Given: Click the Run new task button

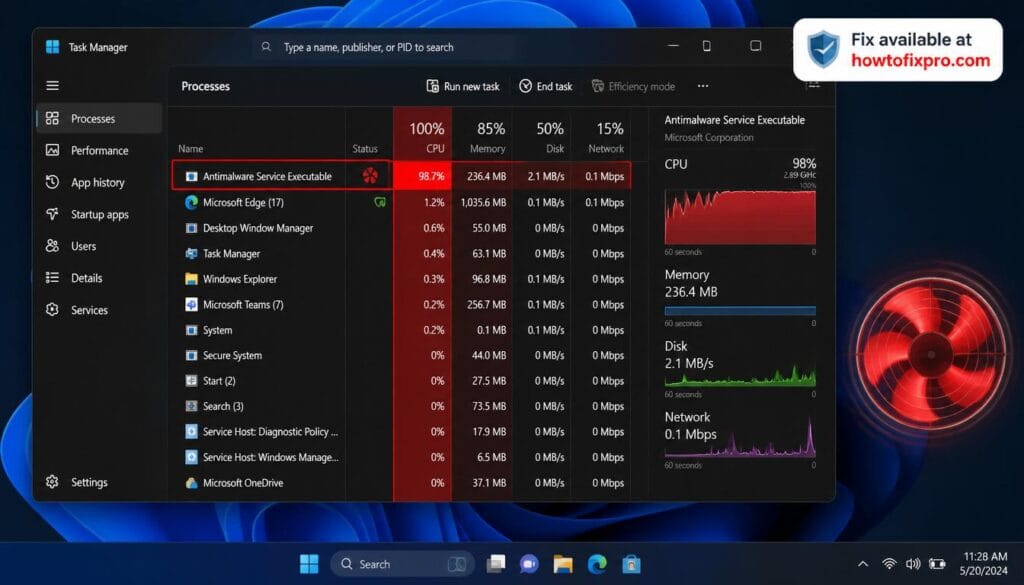Looking at the screenshot, I should pyautogui.click(x=463, y=86).
